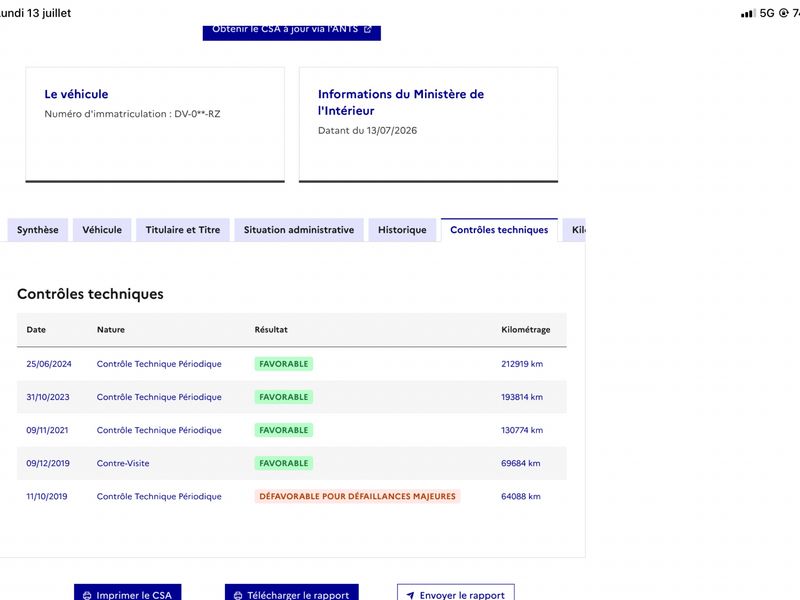This screenshot has height=600, width=800.
Task: Click the external link icon on ANTS button
Action: tap(367, 29)
